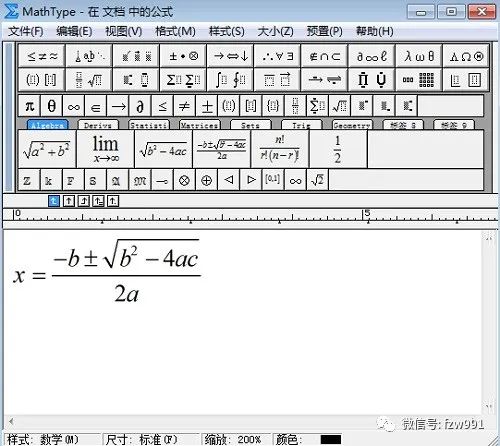Image resolution: width=500 pixels, height=446 pixels.
Task: Open the matrix templates palette
Action: (x=419, y=80)
